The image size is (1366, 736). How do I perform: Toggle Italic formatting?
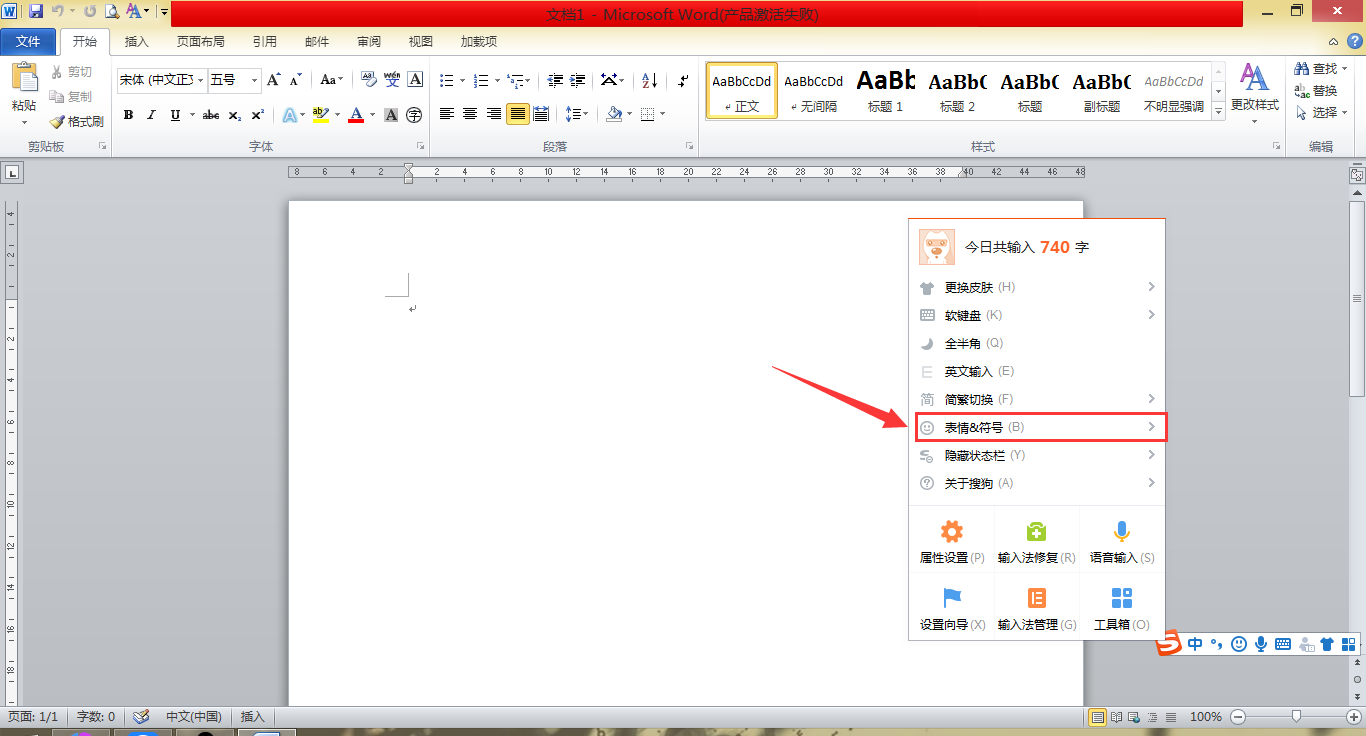click(x=152, y=115)
